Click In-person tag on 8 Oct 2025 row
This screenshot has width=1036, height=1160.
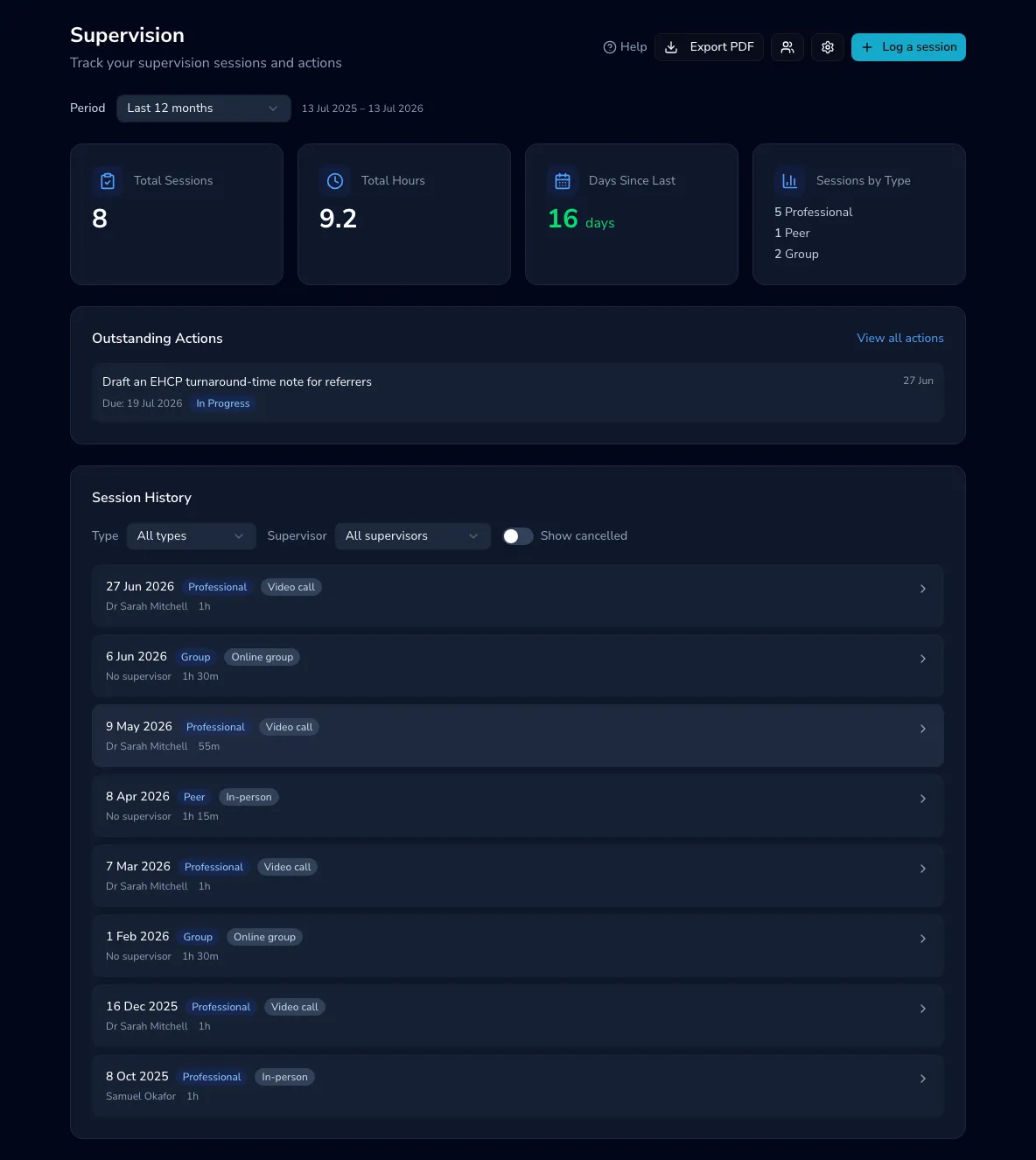[284, 1077]
